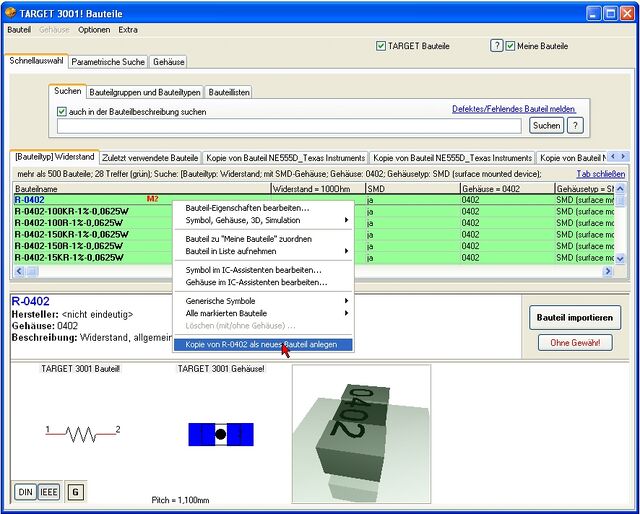The image size is (640, 514).
Task: Toggle 'auch in der Bauteilbeschreibung suchen' checkbox
Action: [62, 111]
